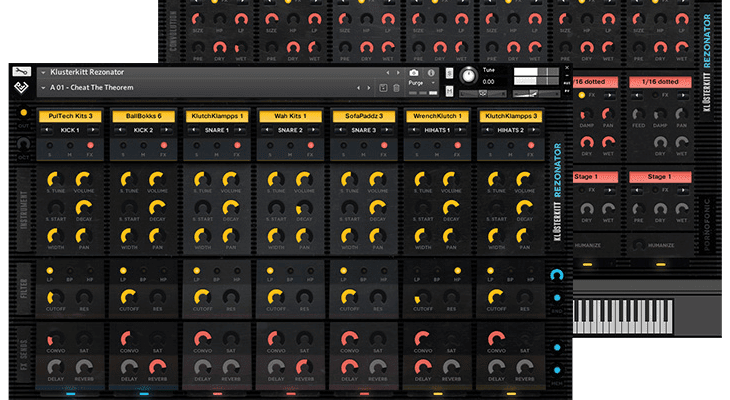Image resolution: width=730 pixels, height=400 pixels.
Task: Expand the Klusterkitt Rezonator instrument dropdown
Action: click(x=42, y=73)
